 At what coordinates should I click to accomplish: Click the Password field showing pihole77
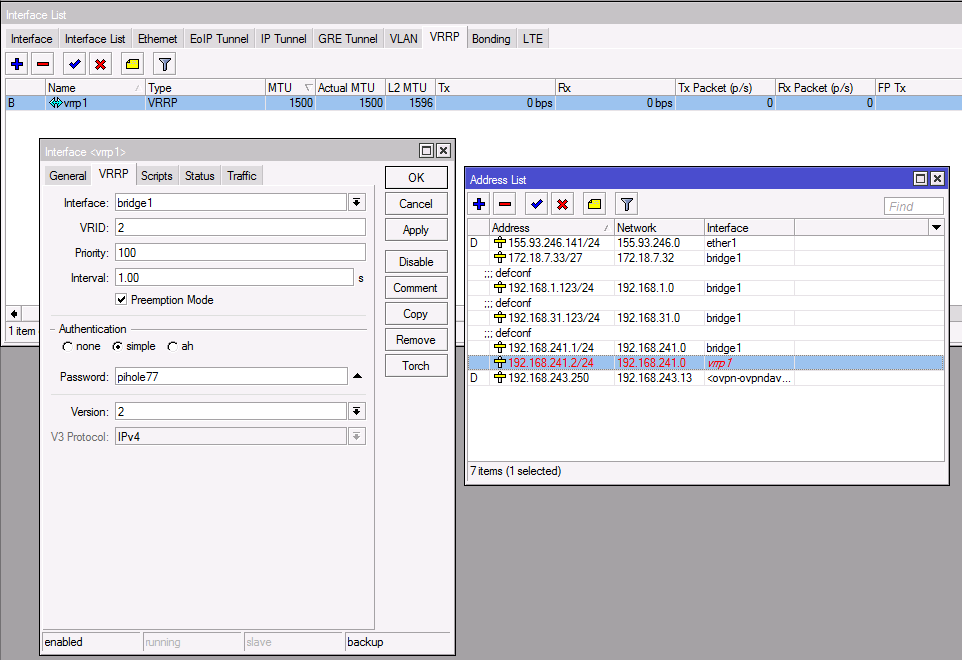coord(231,377)
